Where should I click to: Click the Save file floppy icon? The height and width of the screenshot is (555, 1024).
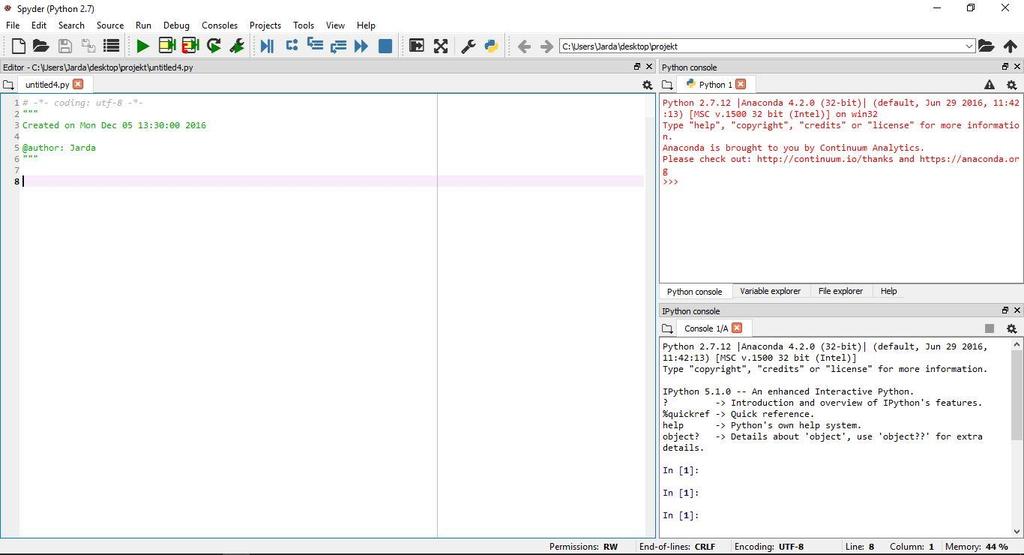[65, 46]
